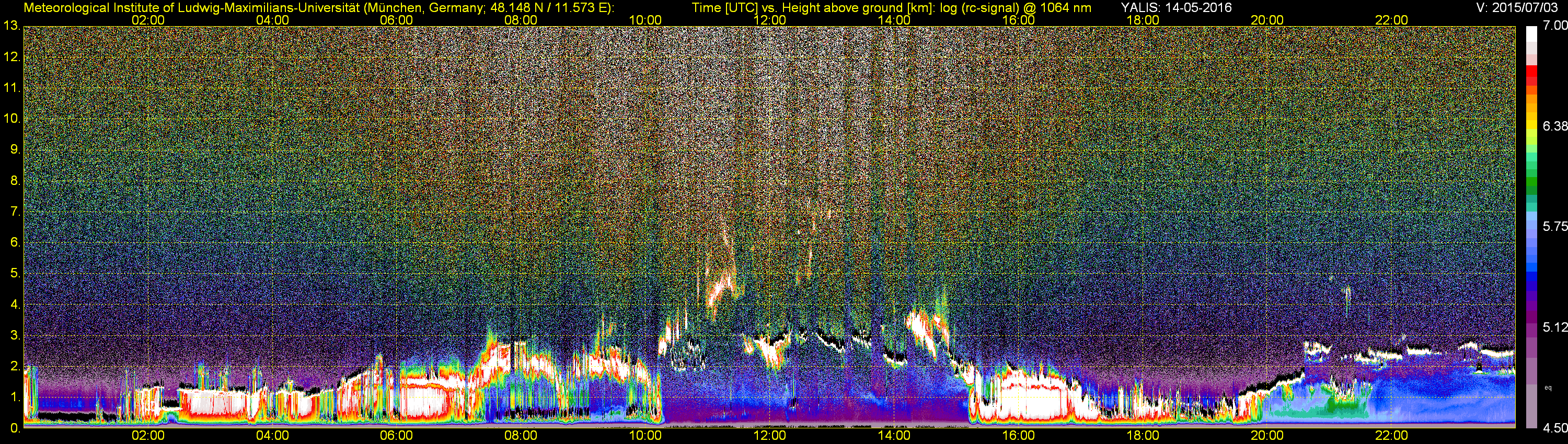Click the 02:00 time label on top axis
1568x444 pixels.
point(148,20)
